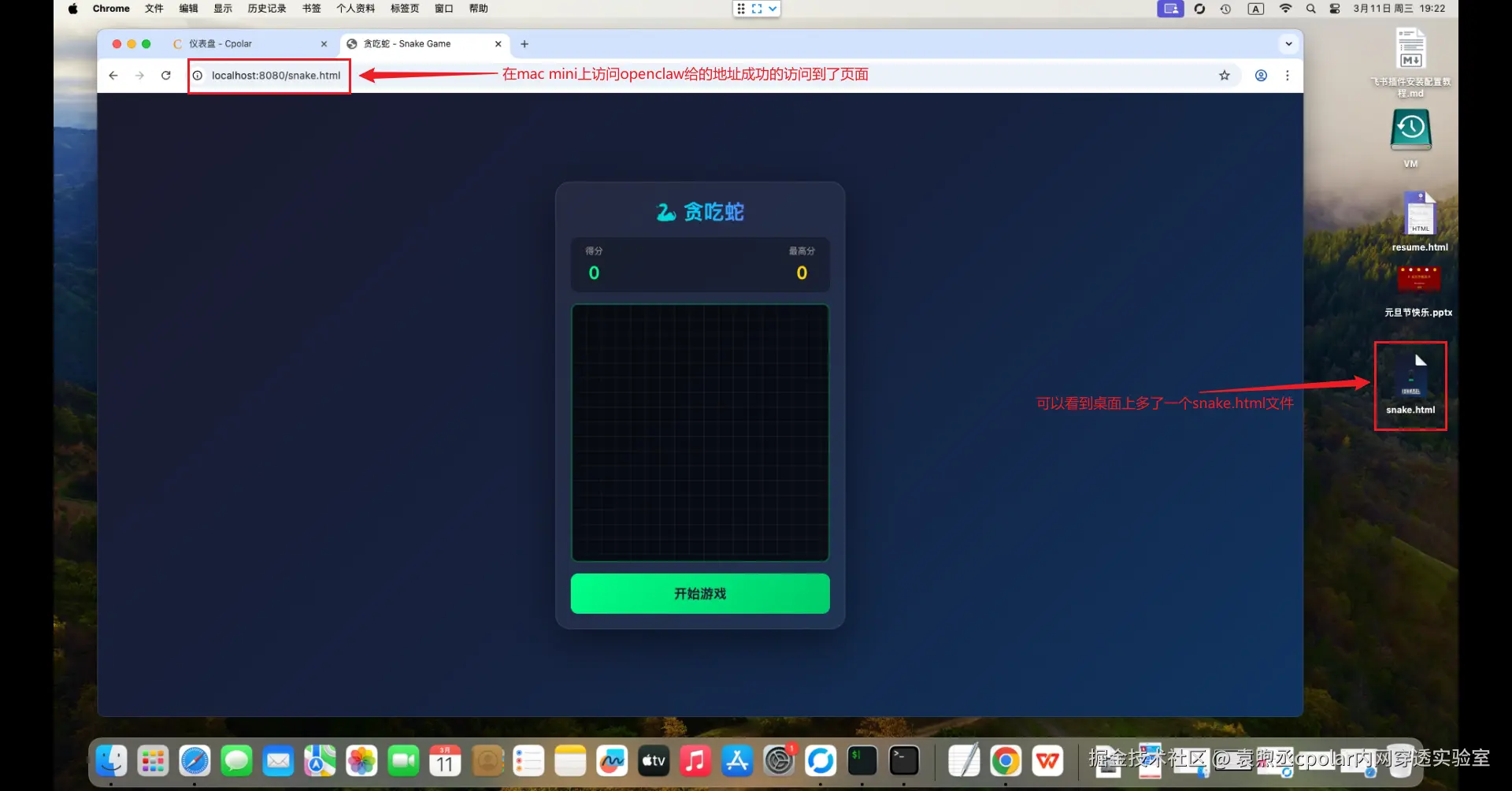Viewport: 1512px width, 791px height.
Task: Open Control Center icon
Action: pyautogui.click(x=1335, y=9)
